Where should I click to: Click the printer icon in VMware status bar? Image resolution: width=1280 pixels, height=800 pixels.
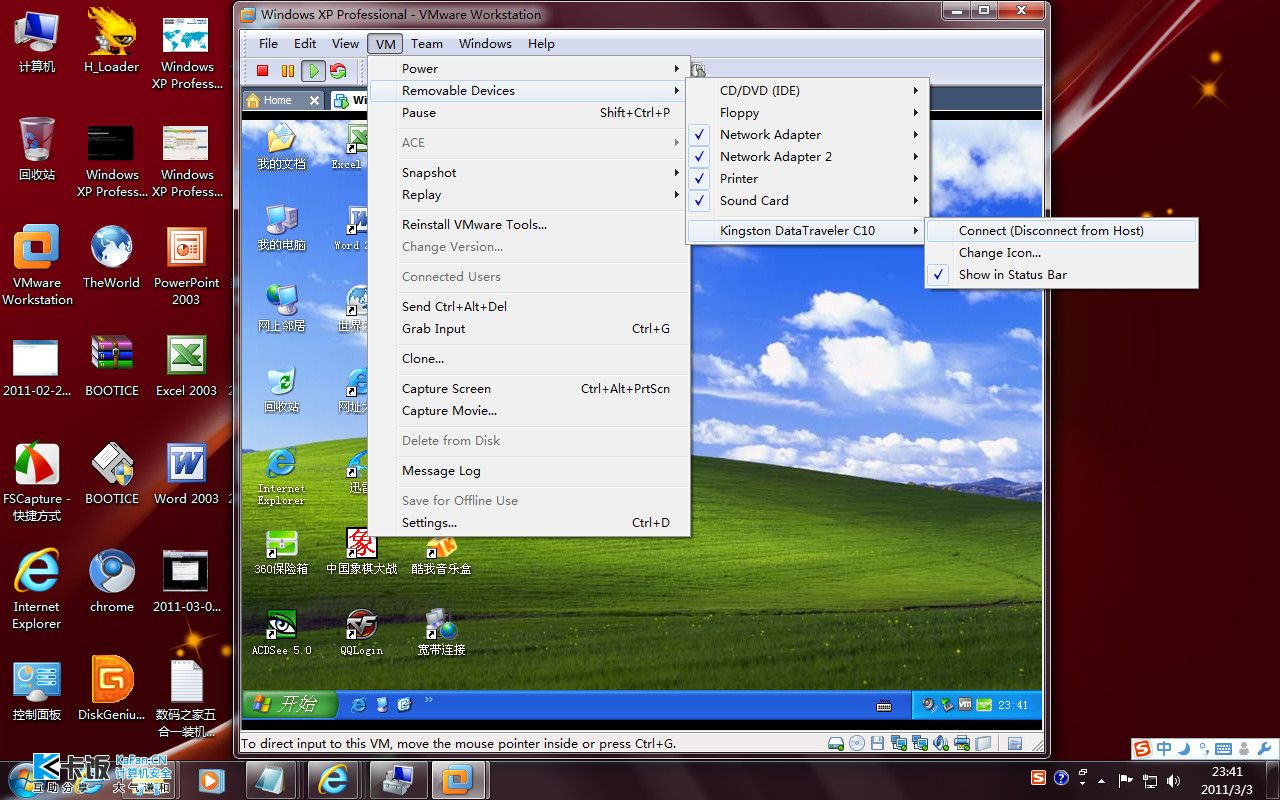coord(962,744)
